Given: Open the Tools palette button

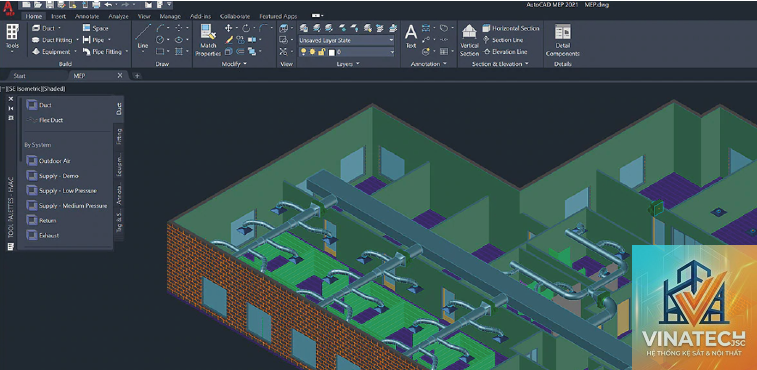Looking at the screenshot, I should point(12,37).
